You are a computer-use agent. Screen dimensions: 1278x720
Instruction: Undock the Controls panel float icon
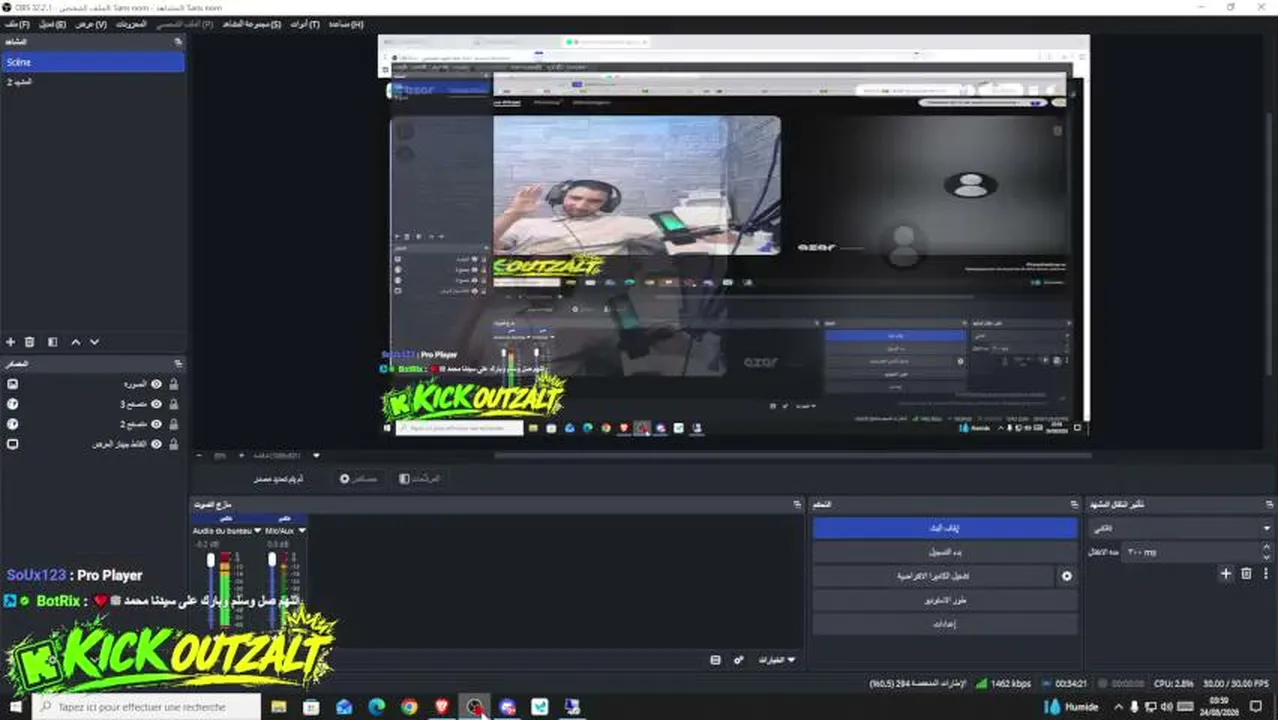pos(1072,505)
